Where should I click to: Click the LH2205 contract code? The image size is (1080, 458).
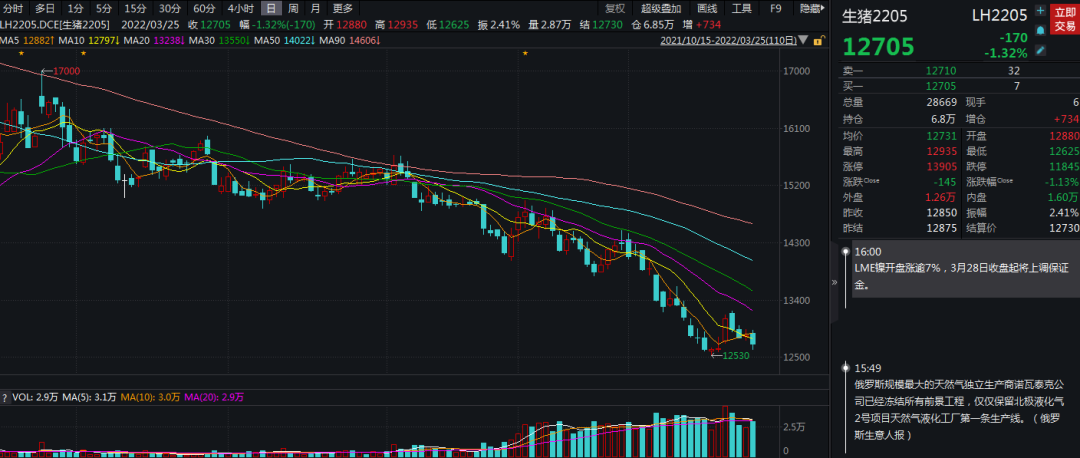(x=999, y=15)
